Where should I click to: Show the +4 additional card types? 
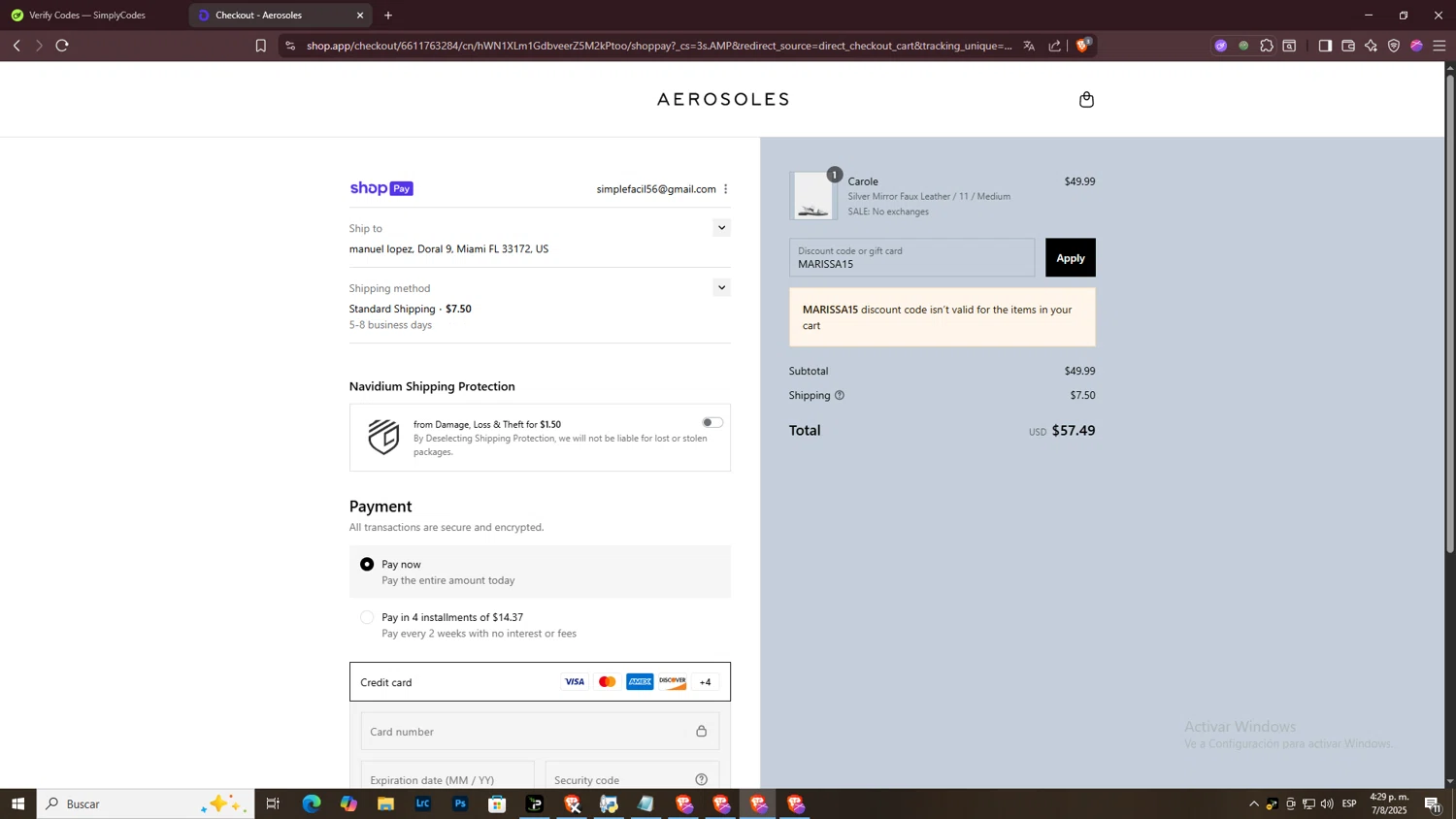click(x=706, y=682)
